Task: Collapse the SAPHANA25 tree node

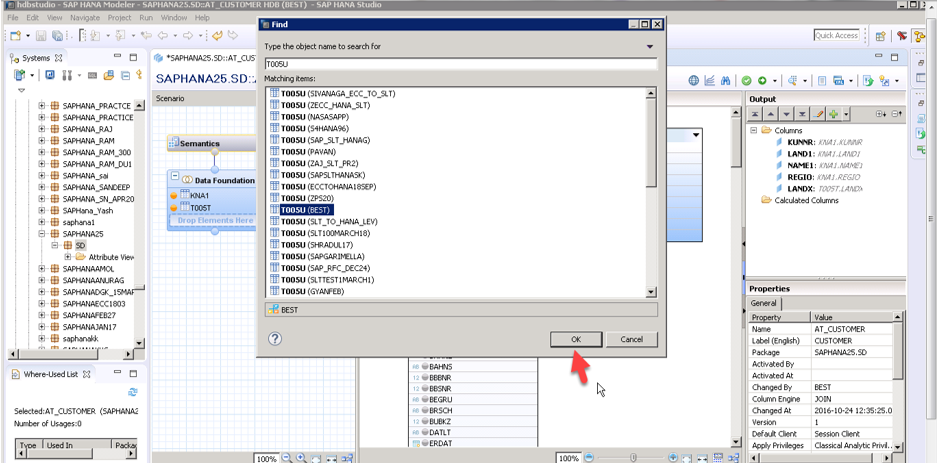Action: (42, 234)
